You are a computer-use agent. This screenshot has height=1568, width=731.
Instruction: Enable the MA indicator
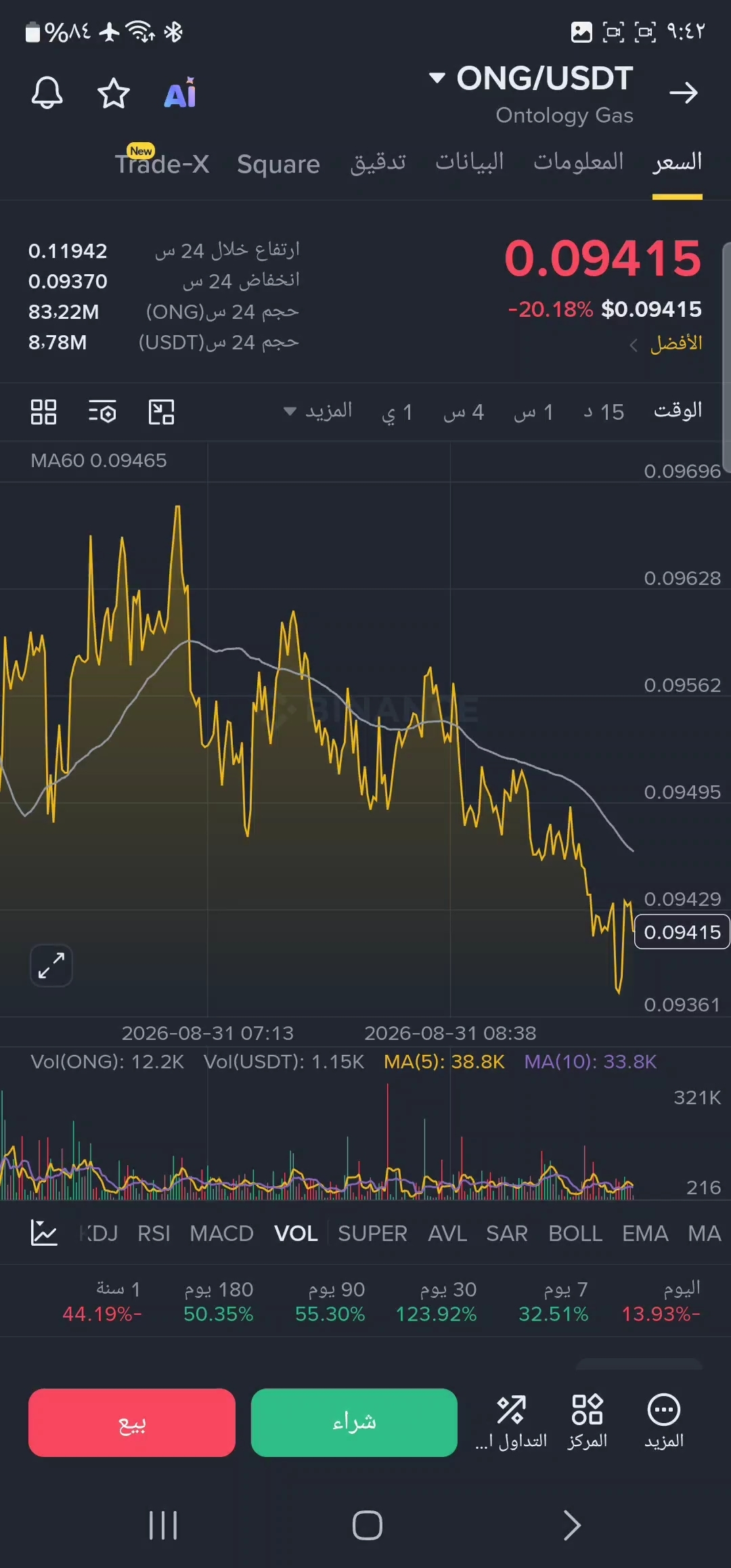[x=704, y=1234]
